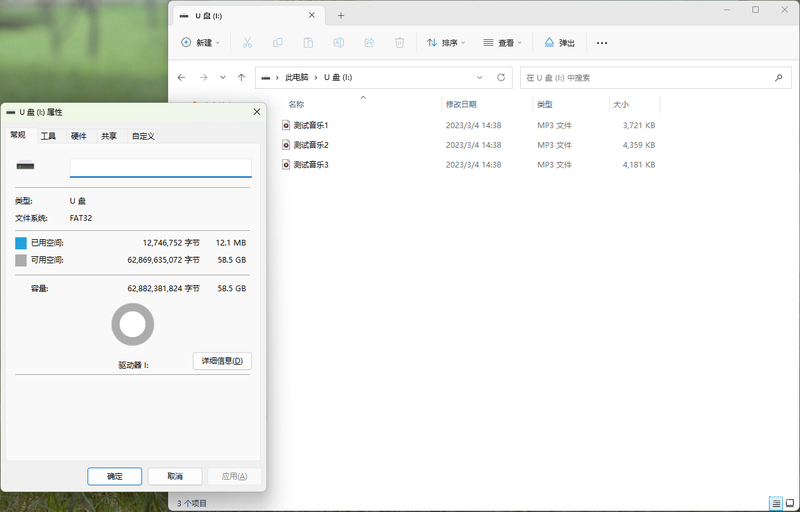
Task: Select file 测试音乐3
Action: pyautogui.click(x=311, y=165)
